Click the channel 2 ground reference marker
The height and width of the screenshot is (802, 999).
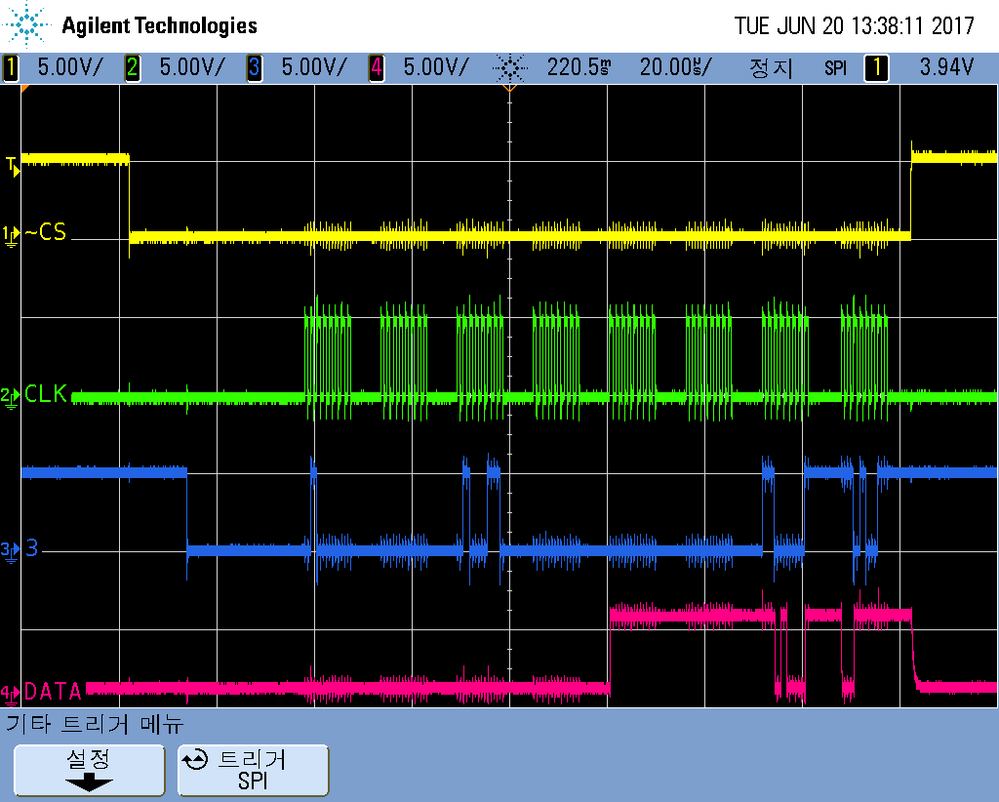pyautogui.click(x=11, y=396)
